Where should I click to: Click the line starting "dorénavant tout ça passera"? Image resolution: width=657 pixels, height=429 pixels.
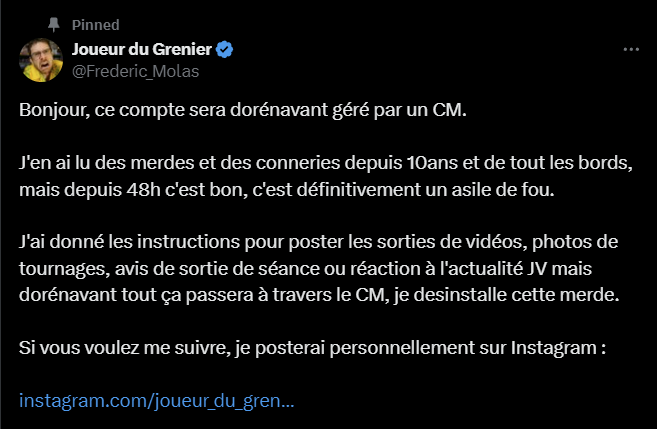tap(318, 294)
